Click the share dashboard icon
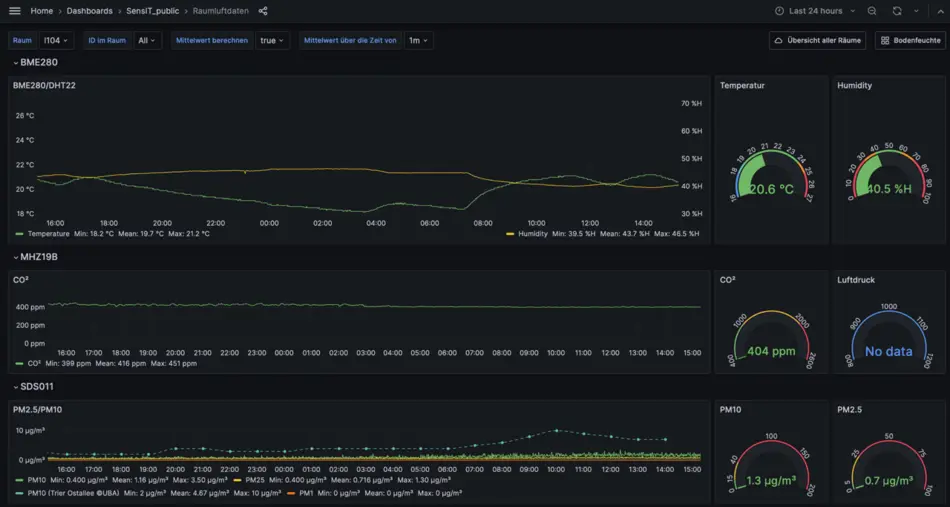Screen dimensions: 950x507 click(x=263, y=11)
